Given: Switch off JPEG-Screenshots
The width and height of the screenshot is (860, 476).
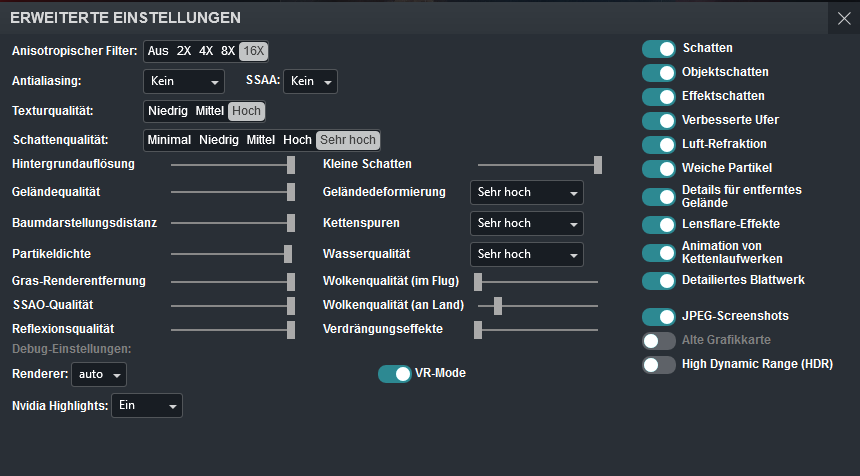Looking at the screenshot, I should [x=659, y=316].
